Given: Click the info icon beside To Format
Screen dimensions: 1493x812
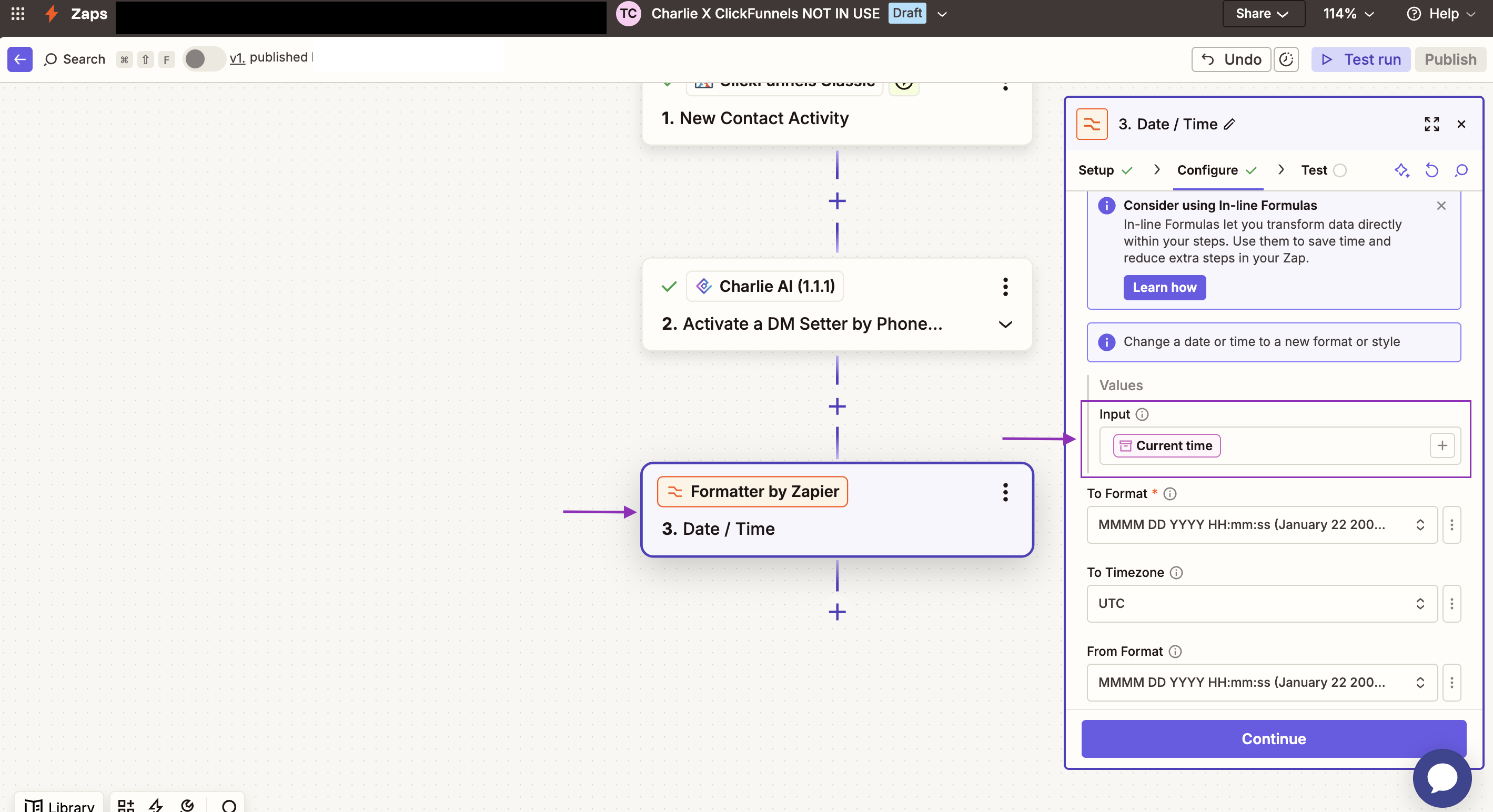Looking at the screenshot, I should coord(1170,494).
